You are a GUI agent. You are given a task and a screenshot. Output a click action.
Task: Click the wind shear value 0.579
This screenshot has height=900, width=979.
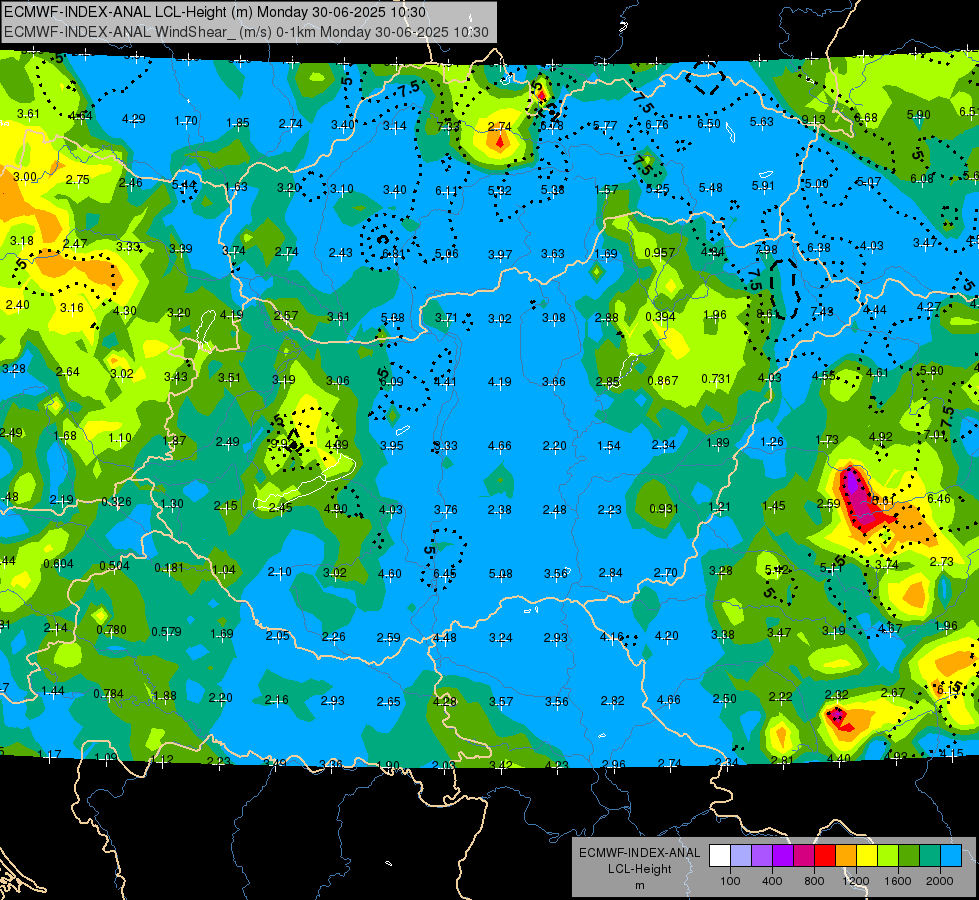(166, 632)
